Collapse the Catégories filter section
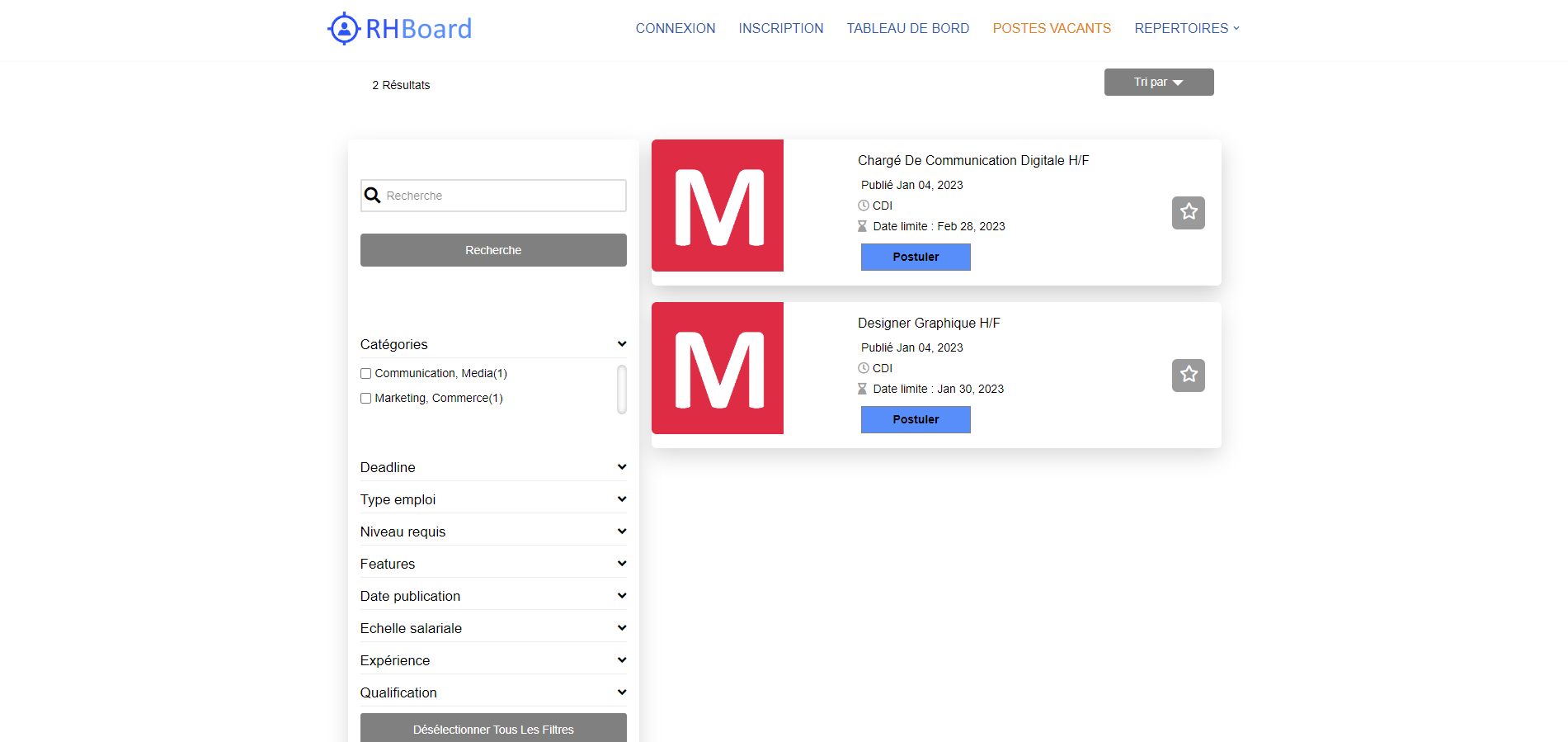 coord(622,344)
